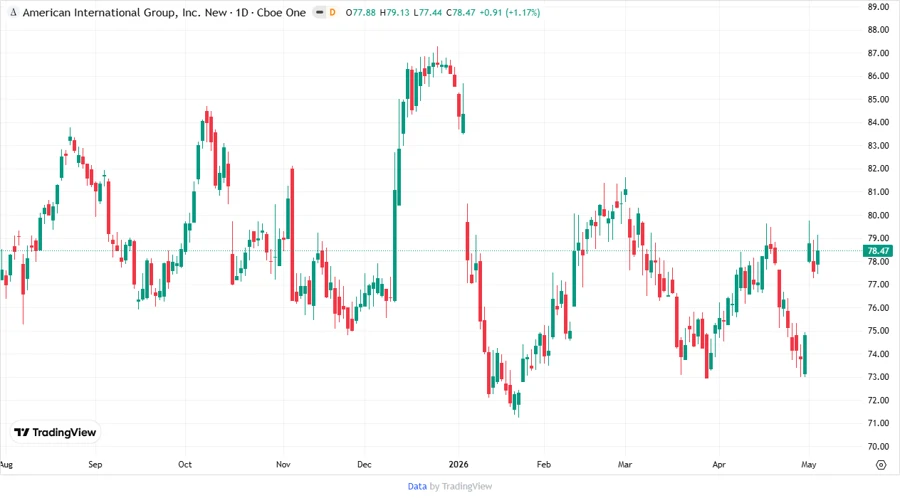Click the Dec time axis label
This screenshot has height=498, width=900.
tap(364, 465)
